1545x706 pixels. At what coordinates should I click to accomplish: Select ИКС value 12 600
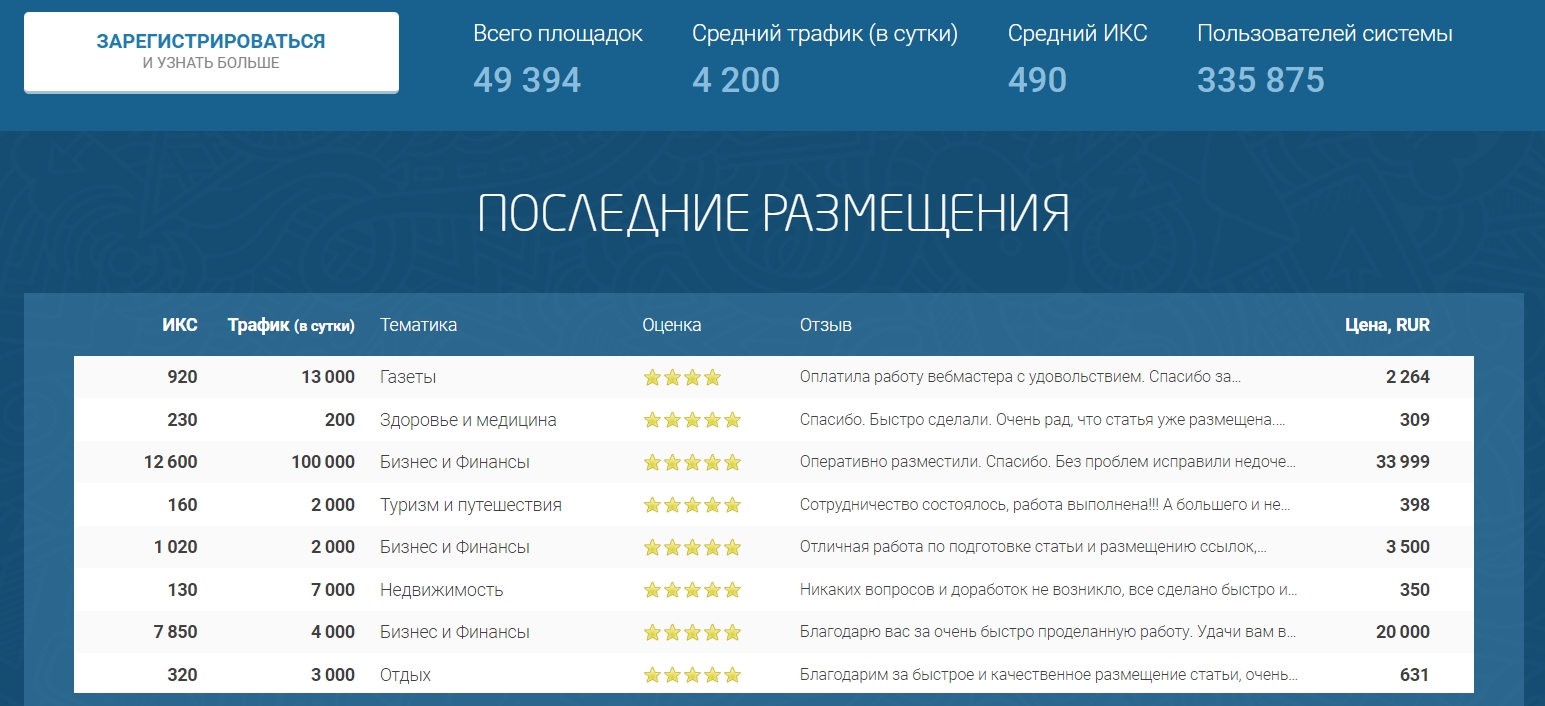pyautogui.click(x=171, y=462)
